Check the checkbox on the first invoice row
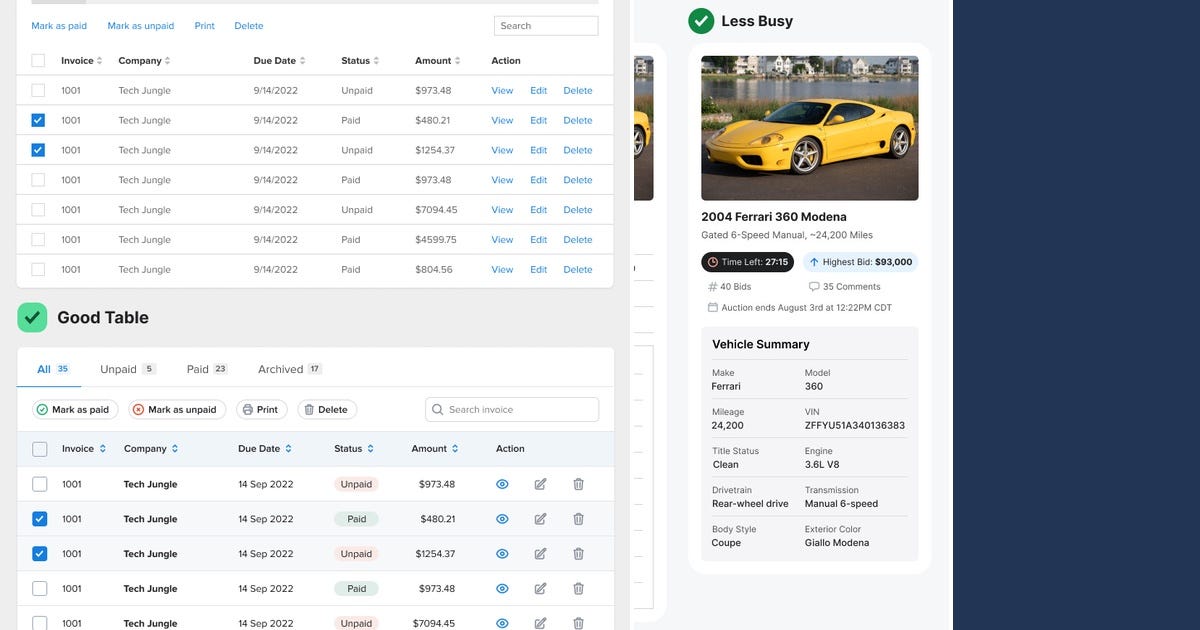This screenshot has height=630, width=1200. coord(40,484)
